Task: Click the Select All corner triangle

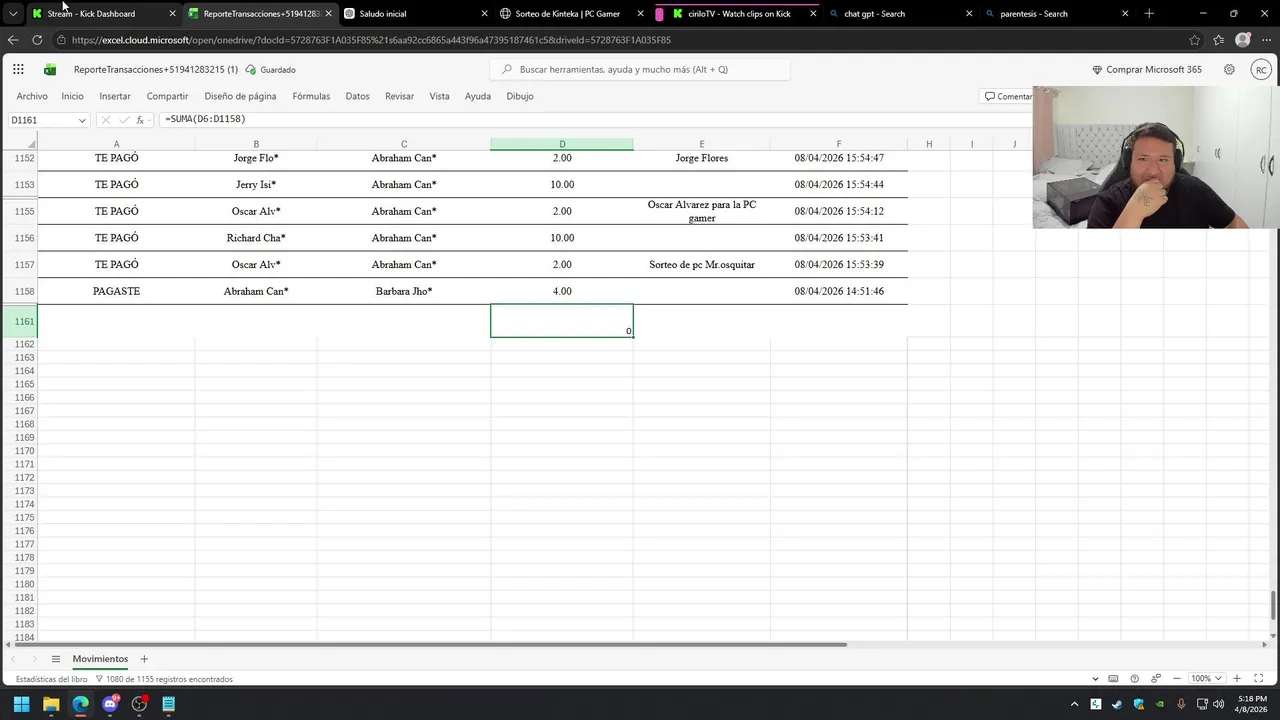Action: (30, 145)
